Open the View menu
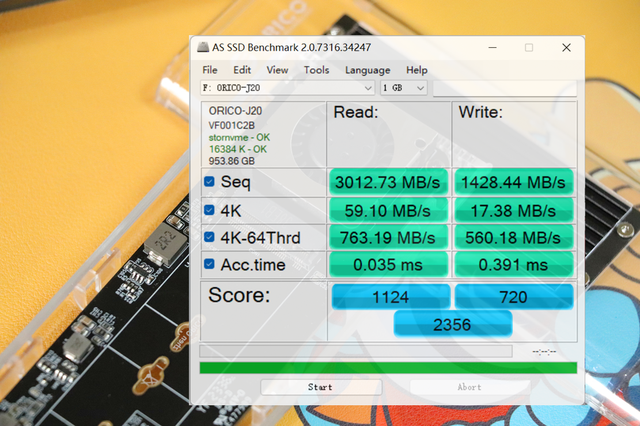Viewport: 640px width, 426px height. (x=278, y=70)
